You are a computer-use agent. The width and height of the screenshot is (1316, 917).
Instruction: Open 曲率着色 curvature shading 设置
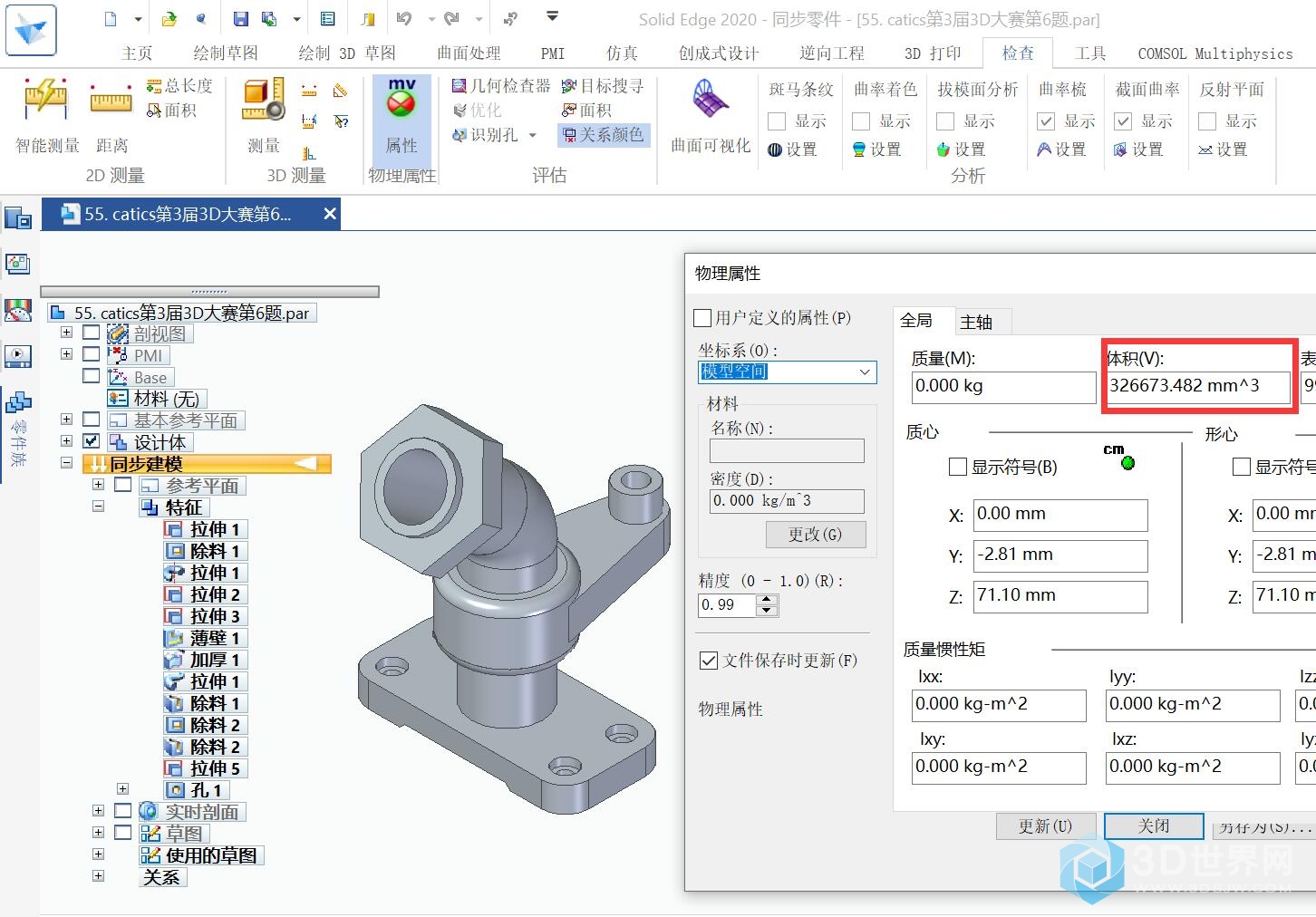[x=876, y=150]
